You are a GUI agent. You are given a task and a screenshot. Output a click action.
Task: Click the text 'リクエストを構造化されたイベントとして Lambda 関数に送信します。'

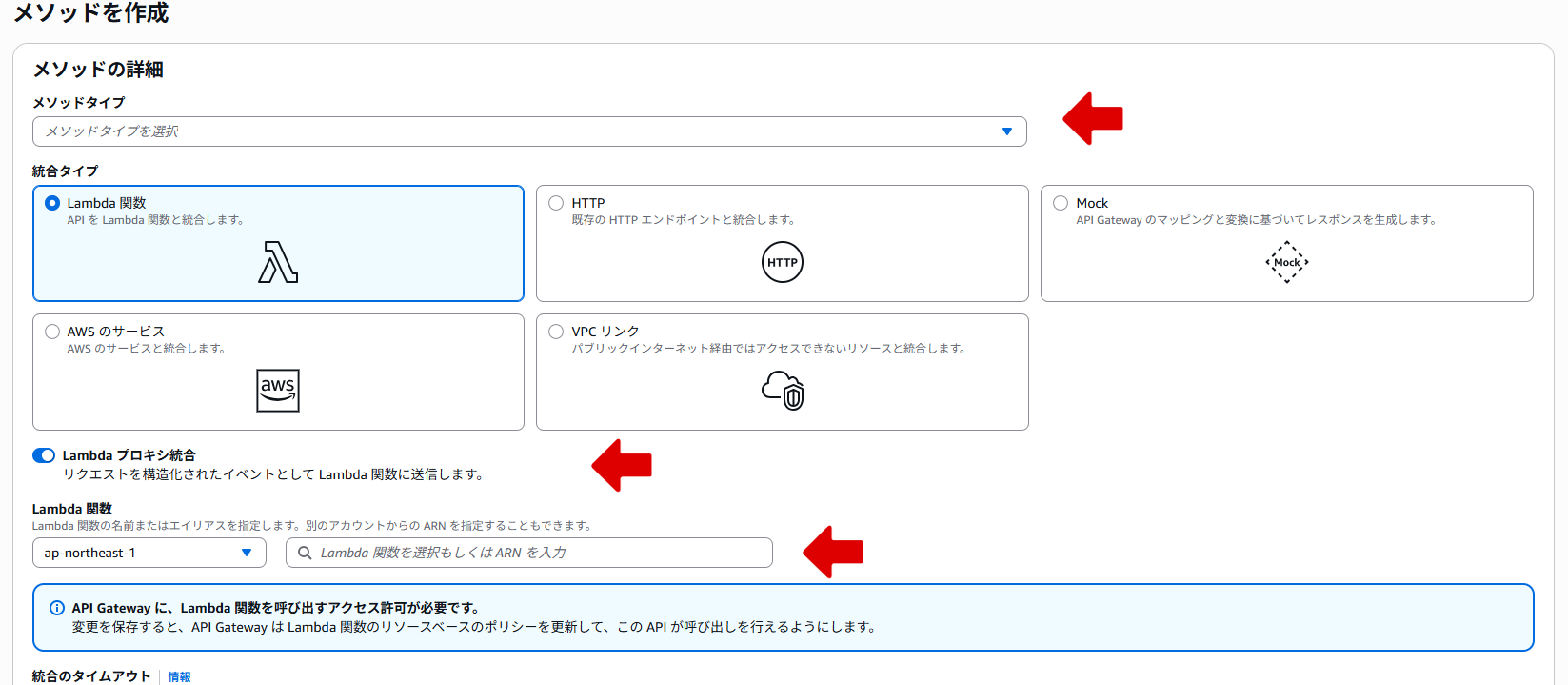click(x=273, y=474)
